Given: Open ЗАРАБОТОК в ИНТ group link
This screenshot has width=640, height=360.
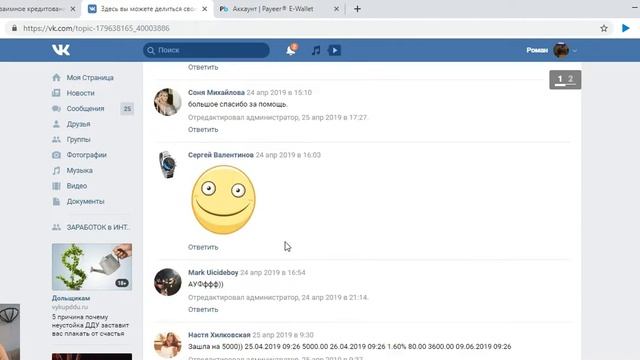Looking at the screenshot, I should pyautogui.click(x=98, y=227).
